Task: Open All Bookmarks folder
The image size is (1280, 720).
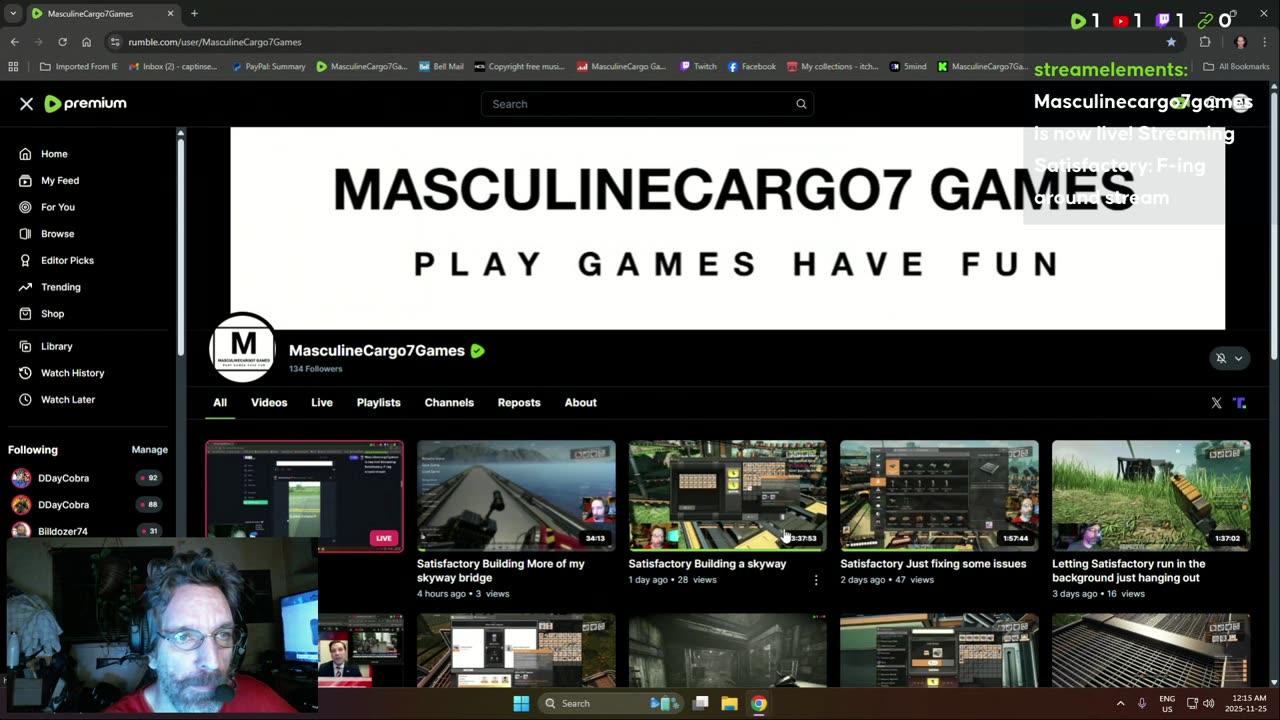Action: click(x=1236, y=67)
